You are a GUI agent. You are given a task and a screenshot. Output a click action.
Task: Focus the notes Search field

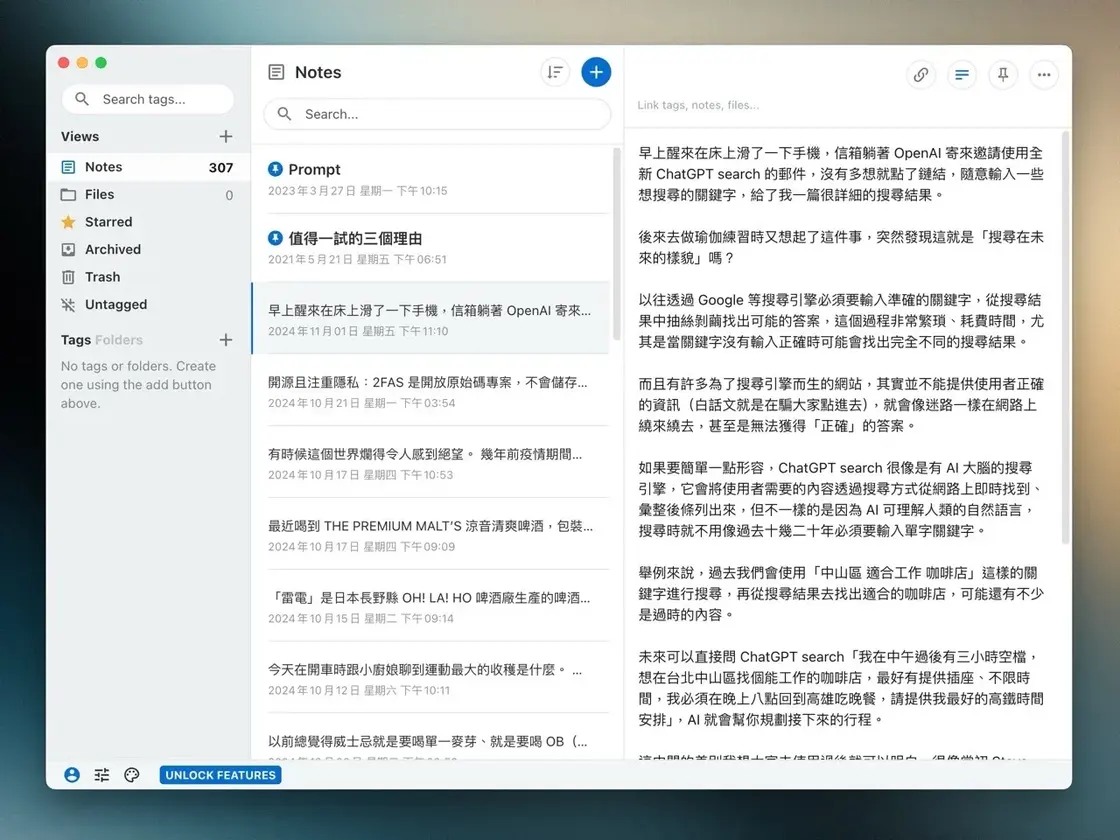[x=437, y=114]
